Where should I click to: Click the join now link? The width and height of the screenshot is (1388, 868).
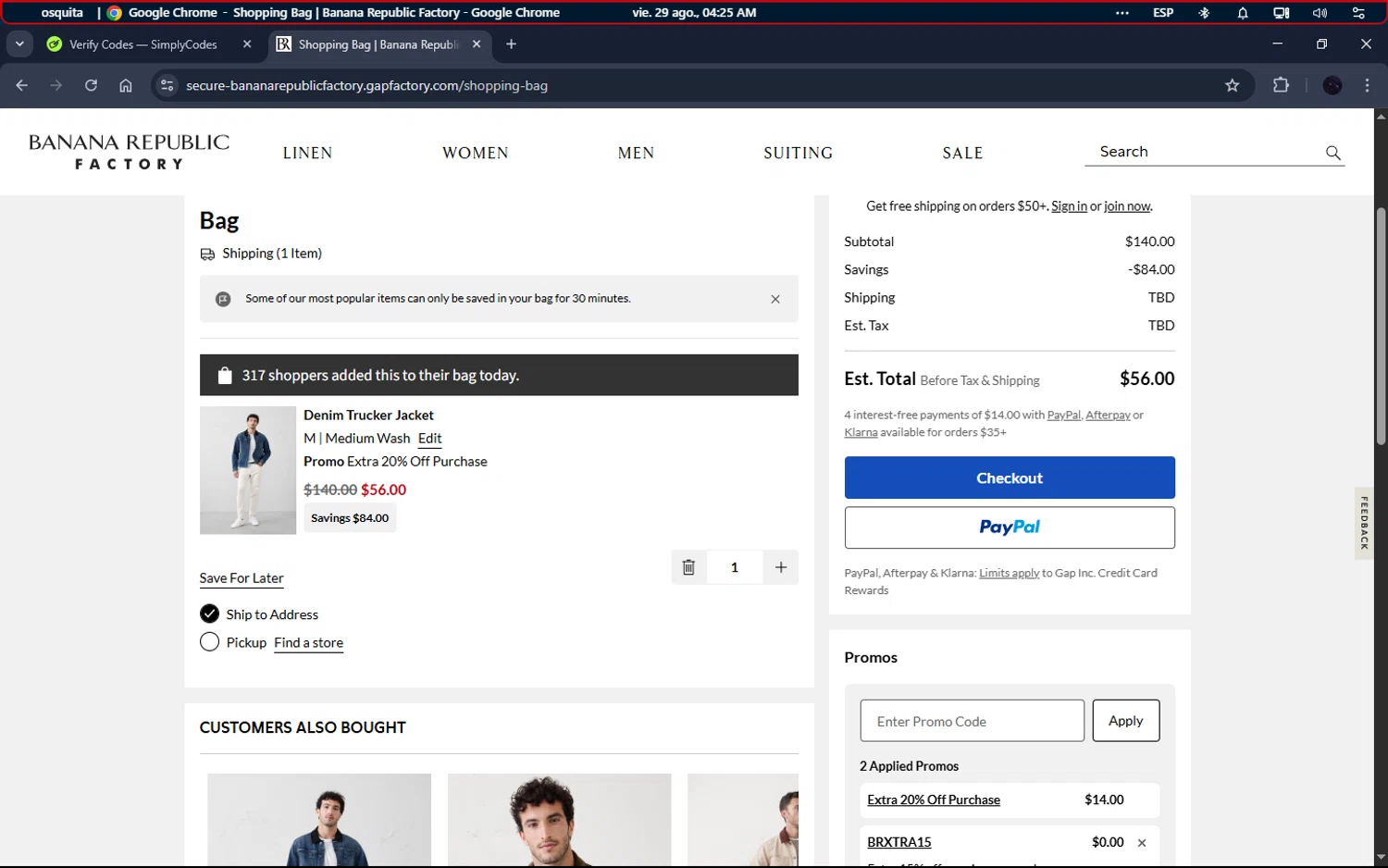pyautogui.click(x=1127, y=206)
